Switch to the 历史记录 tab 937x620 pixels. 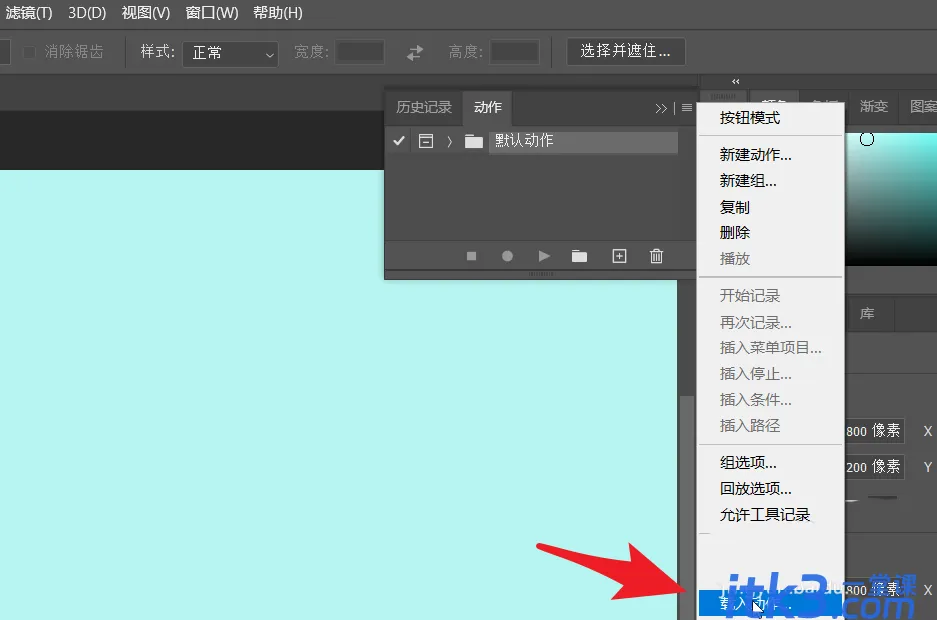pos(424,107)
